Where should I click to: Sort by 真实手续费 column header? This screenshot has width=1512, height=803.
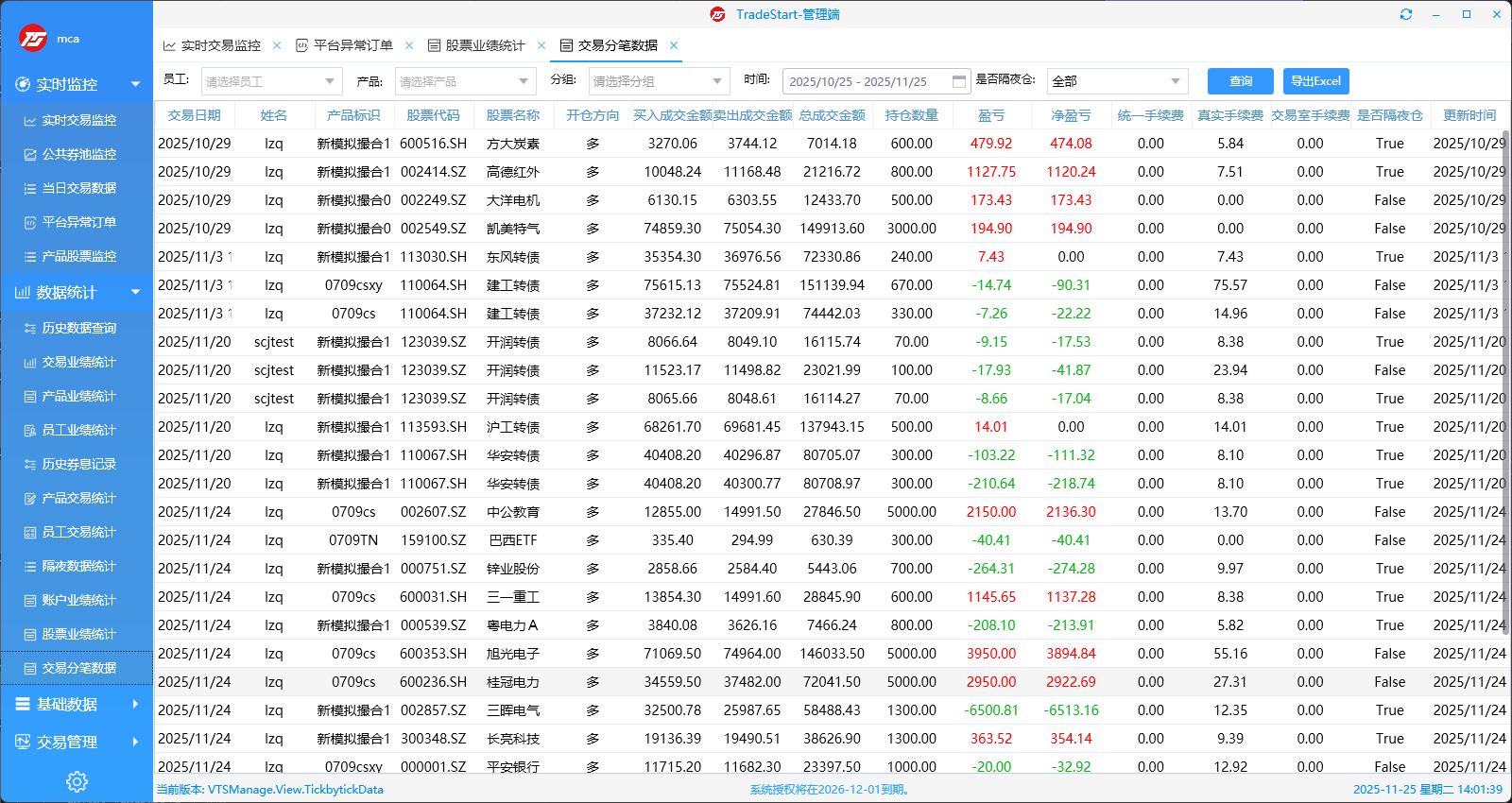pyautogui.click(x=1230, y=115)
